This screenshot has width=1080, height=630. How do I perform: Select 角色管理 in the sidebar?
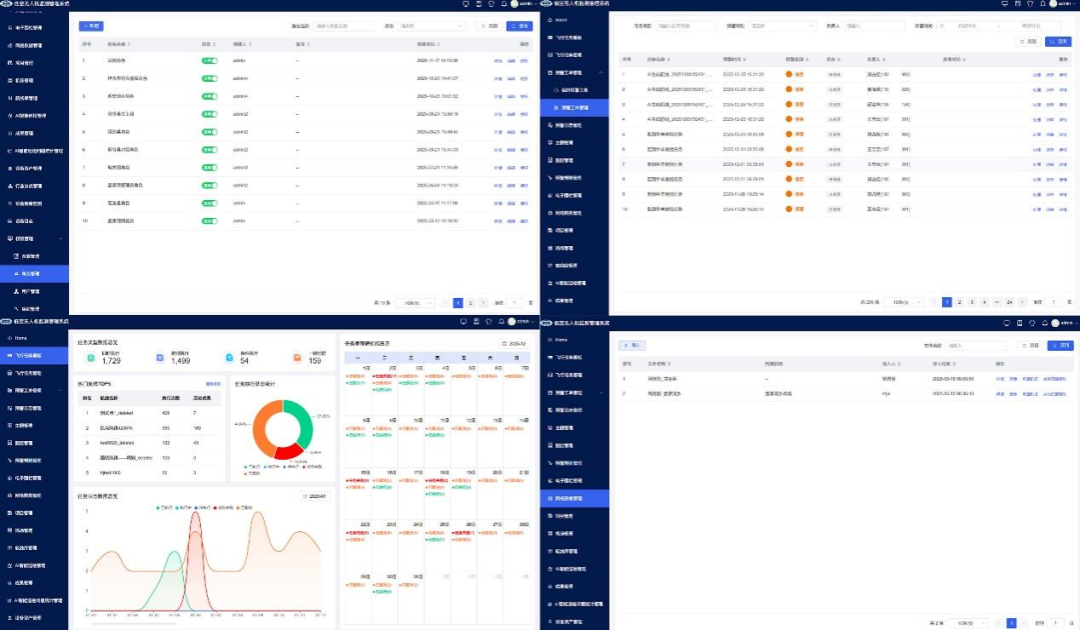(30, 272)
